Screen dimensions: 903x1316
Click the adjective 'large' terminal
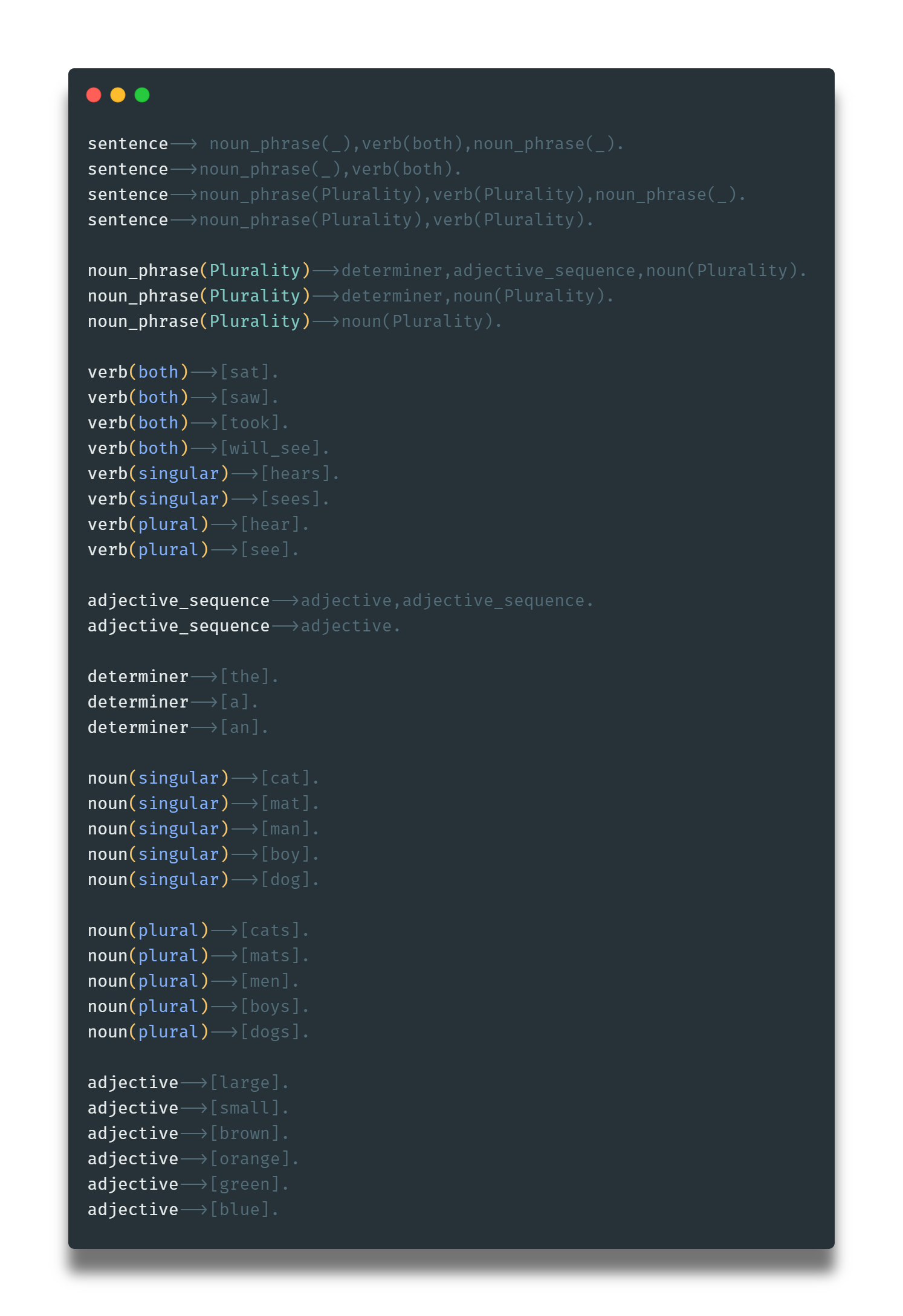pyautogui.click(x=244, y=1083)
